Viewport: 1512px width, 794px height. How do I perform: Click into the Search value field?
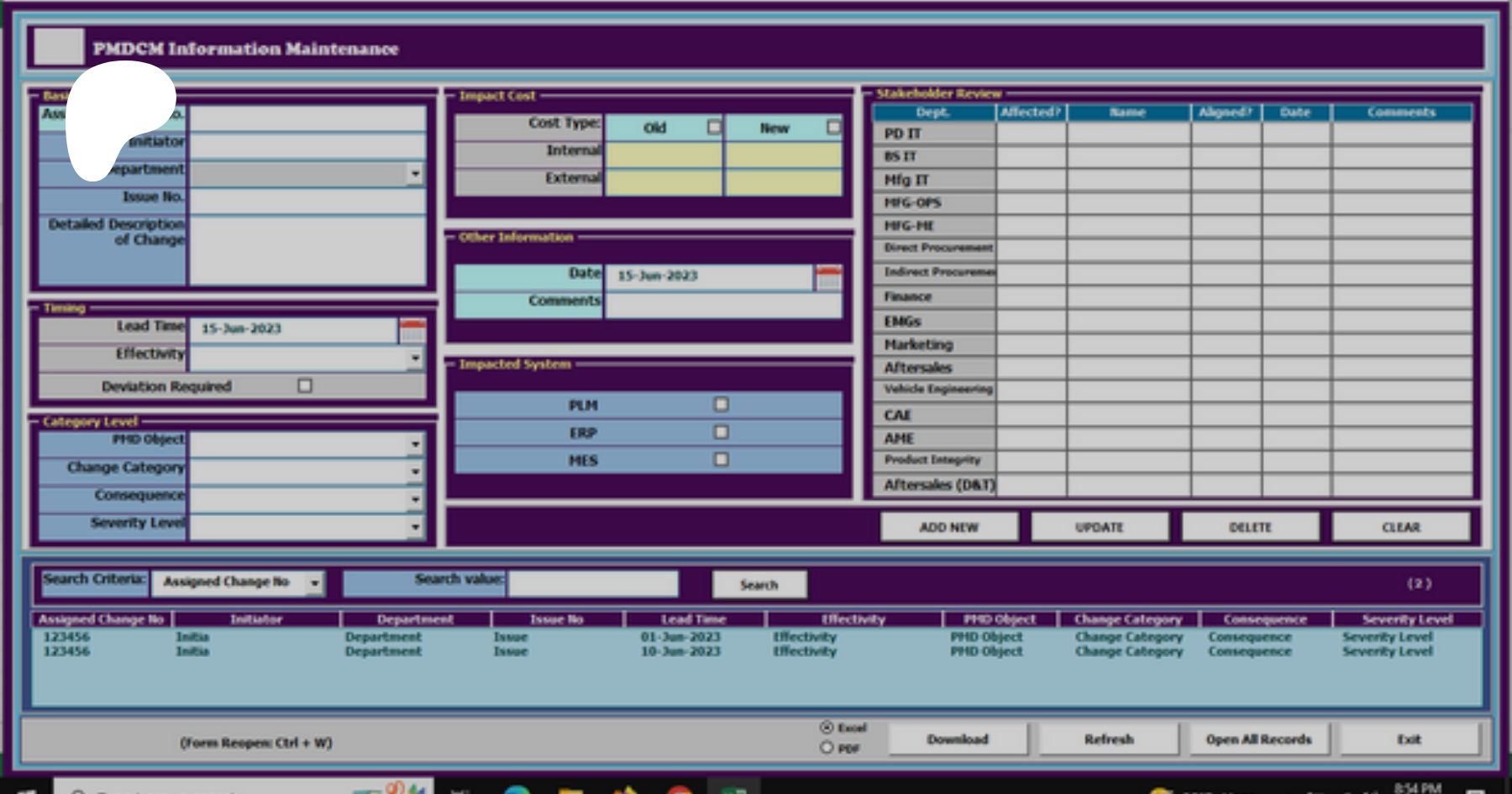(x=593, y=583)
